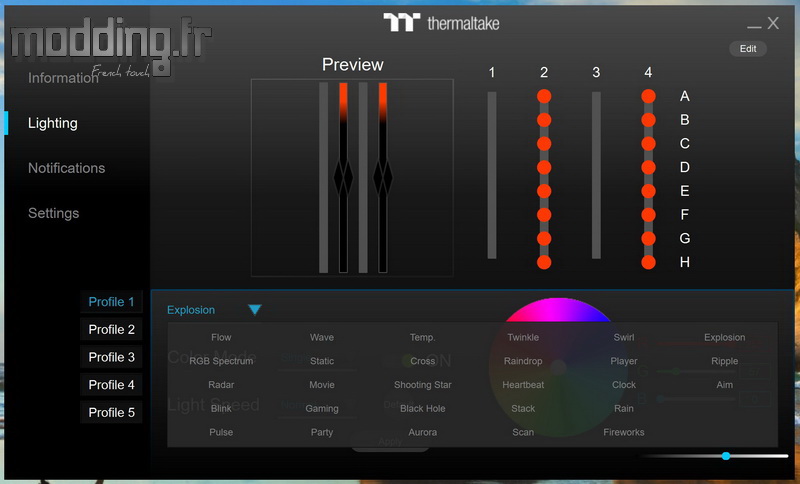Select the Twinkle effect
Screen dimensions: 800x484
click(523, 337)
